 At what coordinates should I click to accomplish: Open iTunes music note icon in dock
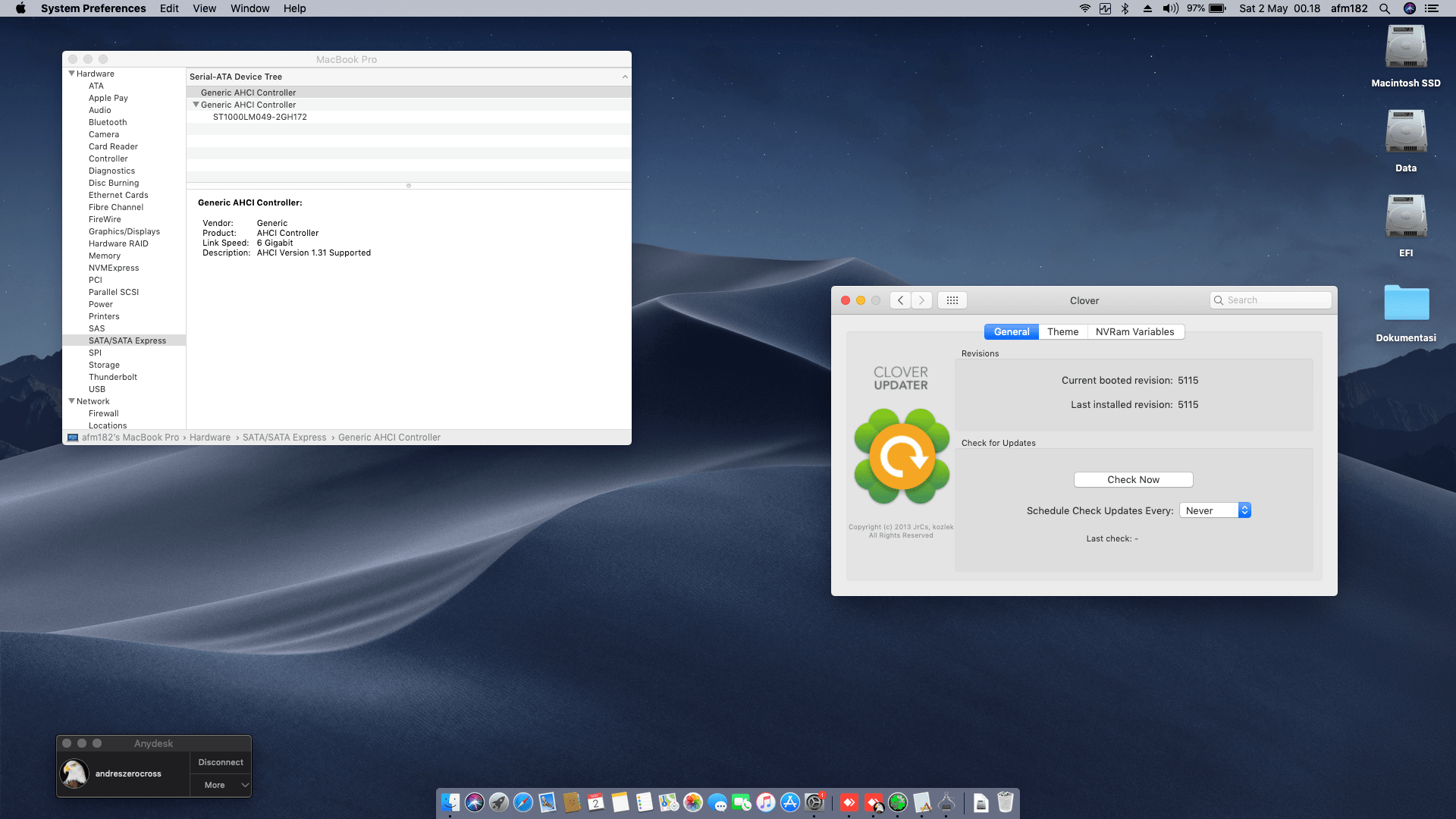[x=766, y=802]
